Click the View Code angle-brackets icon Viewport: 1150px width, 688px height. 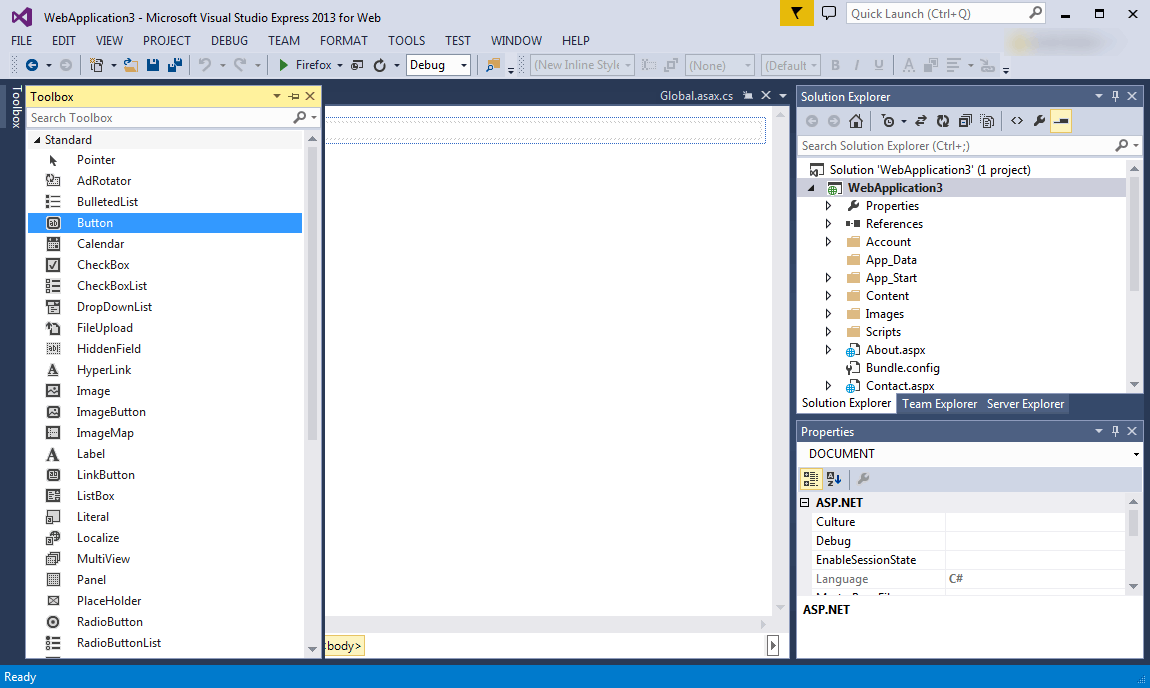pyautogui.click(x=1017, y=121)
